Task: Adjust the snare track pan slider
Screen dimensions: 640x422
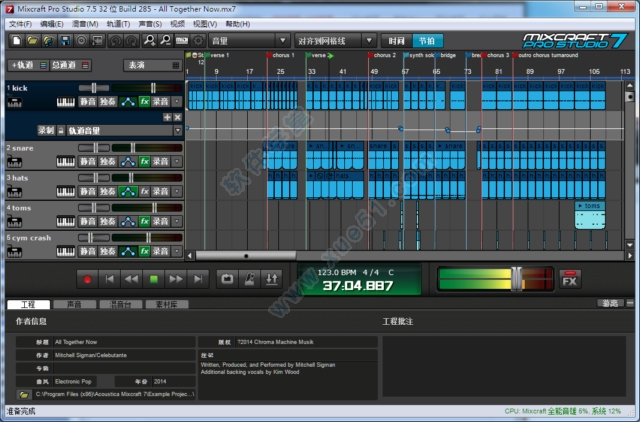Action: point(94,148)
